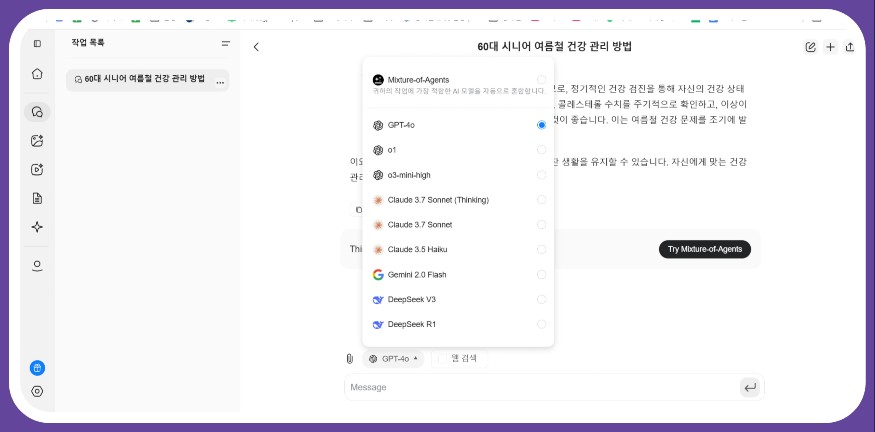Select the DeepSeek R1 radio button
Image resolution: width=875 pixels, height=432 pixels.
click(541, 324)
